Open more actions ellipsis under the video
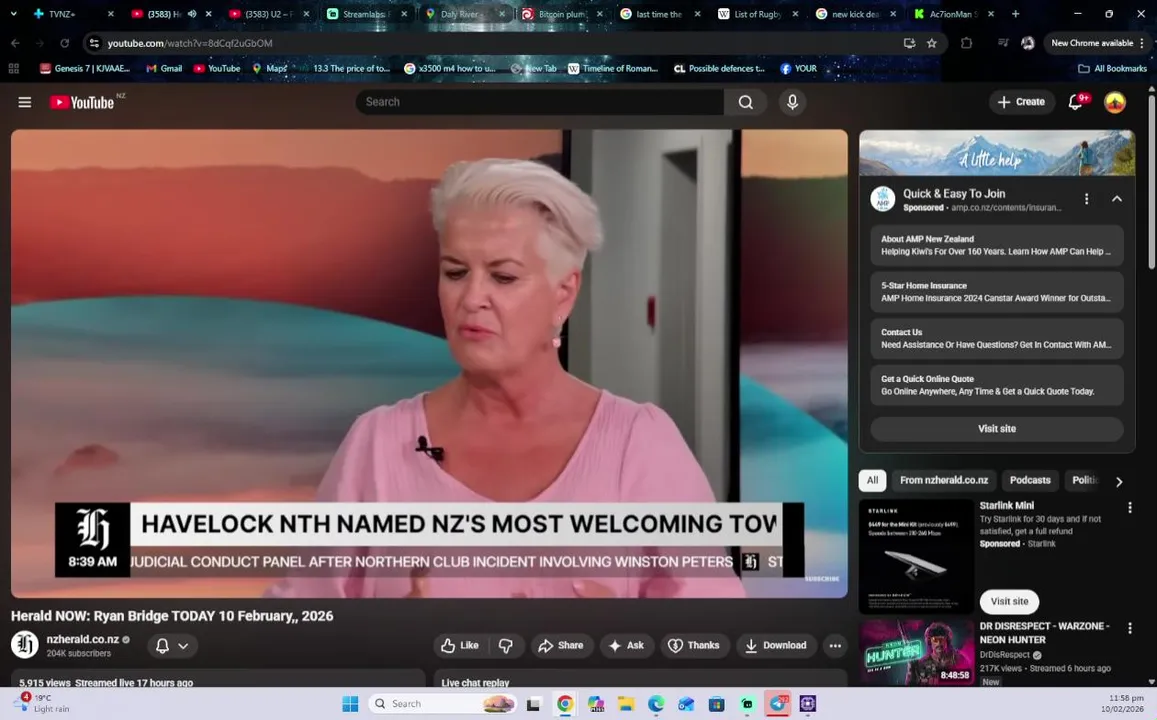This screenshot has width=1157, height=720. coord(835,645)
